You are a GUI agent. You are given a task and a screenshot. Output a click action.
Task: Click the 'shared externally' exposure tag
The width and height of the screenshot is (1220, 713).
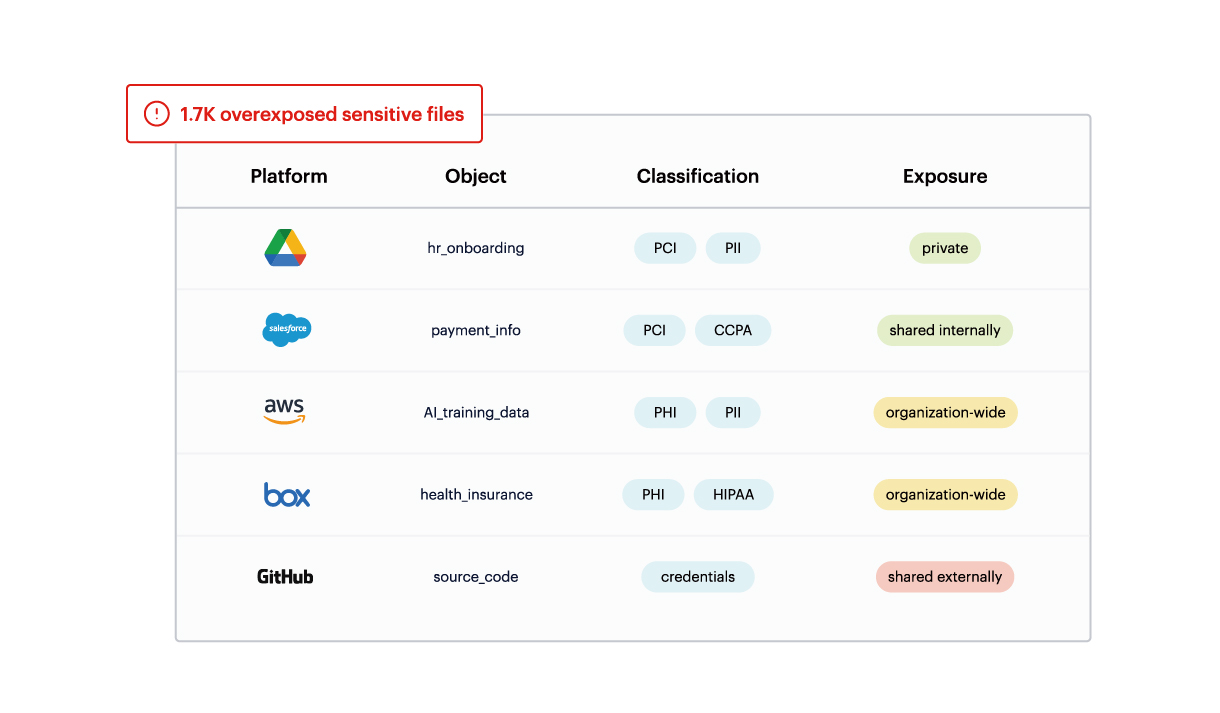point(945,577)
